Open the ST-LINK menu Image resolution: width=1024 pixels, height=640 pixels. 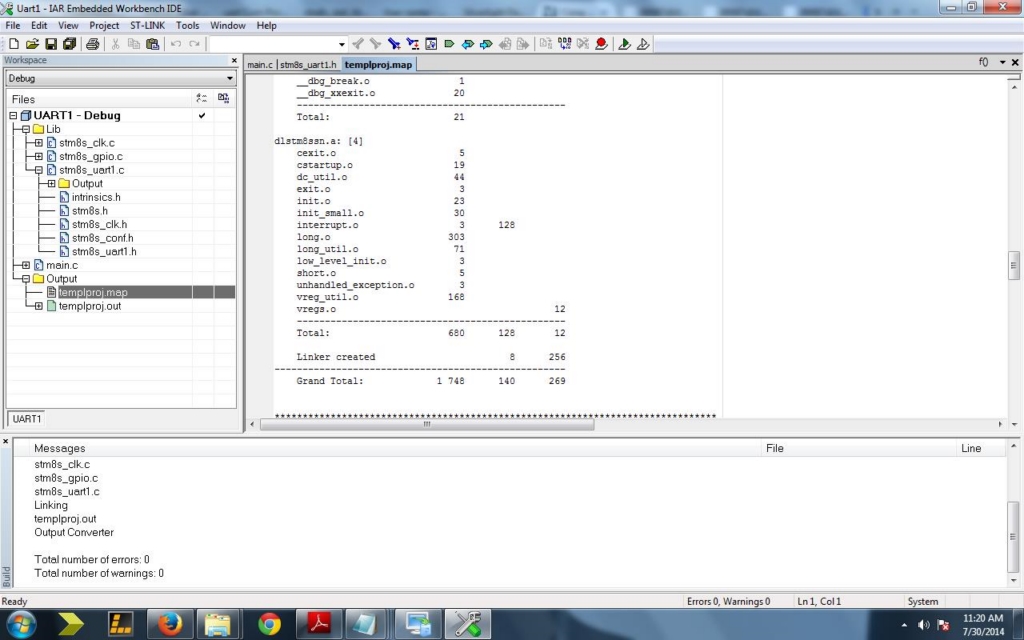pos(148,25)
